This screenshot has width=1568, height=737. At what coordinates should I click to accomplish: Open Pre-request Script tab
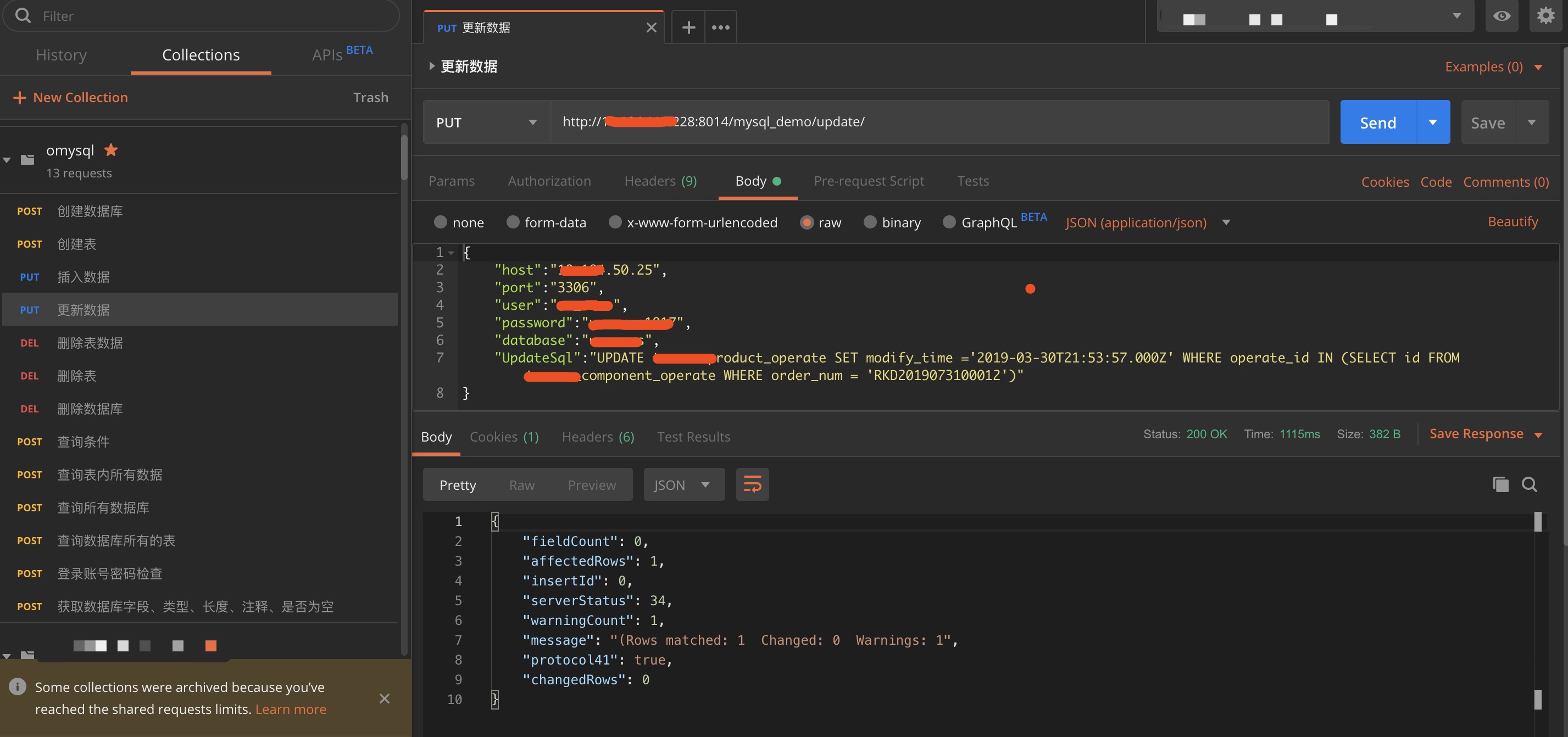(x=869, y=181)
